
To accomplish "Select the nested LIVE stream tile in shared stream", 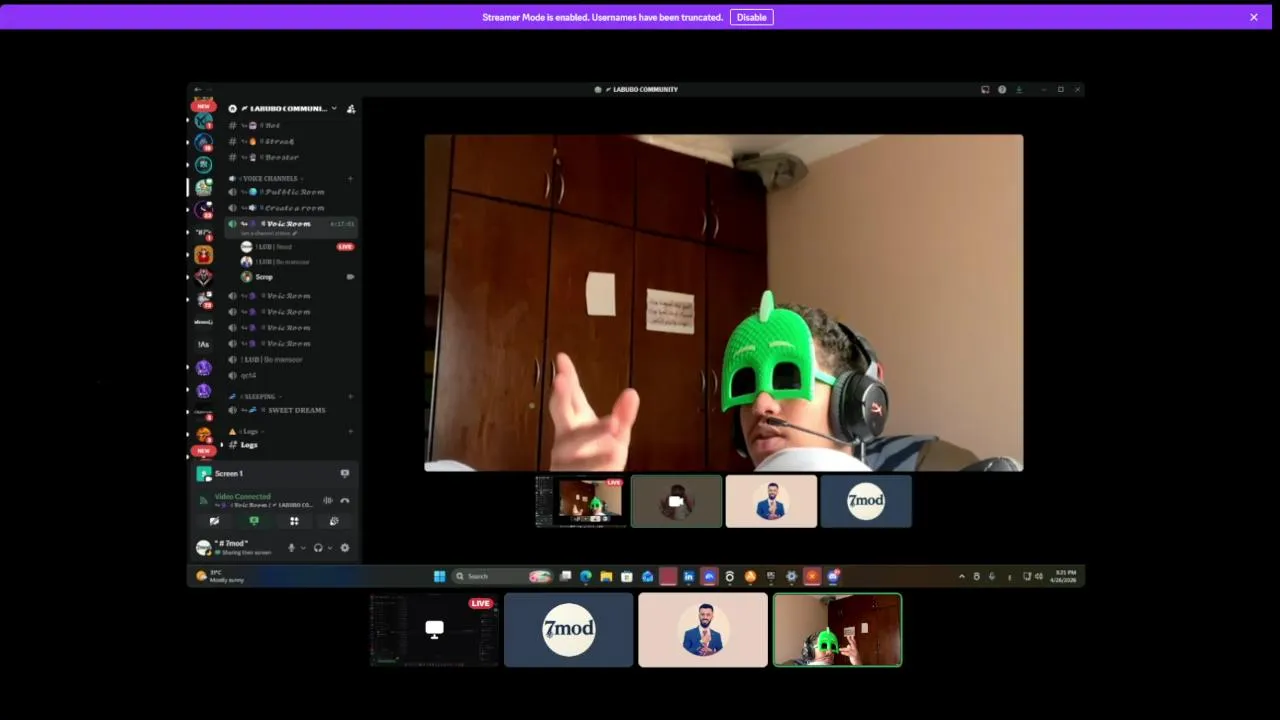I will coord(580,501).
